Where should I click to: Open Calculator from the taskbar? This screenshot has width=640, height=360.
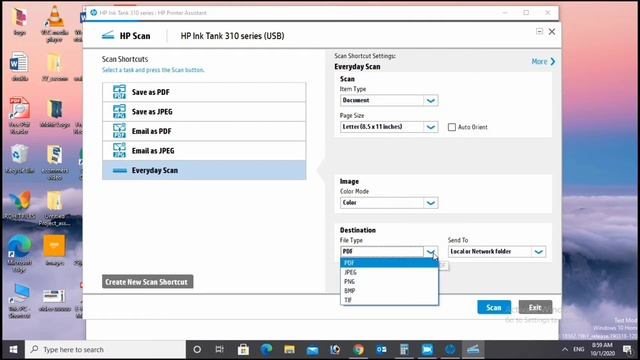tap(404, 350)
